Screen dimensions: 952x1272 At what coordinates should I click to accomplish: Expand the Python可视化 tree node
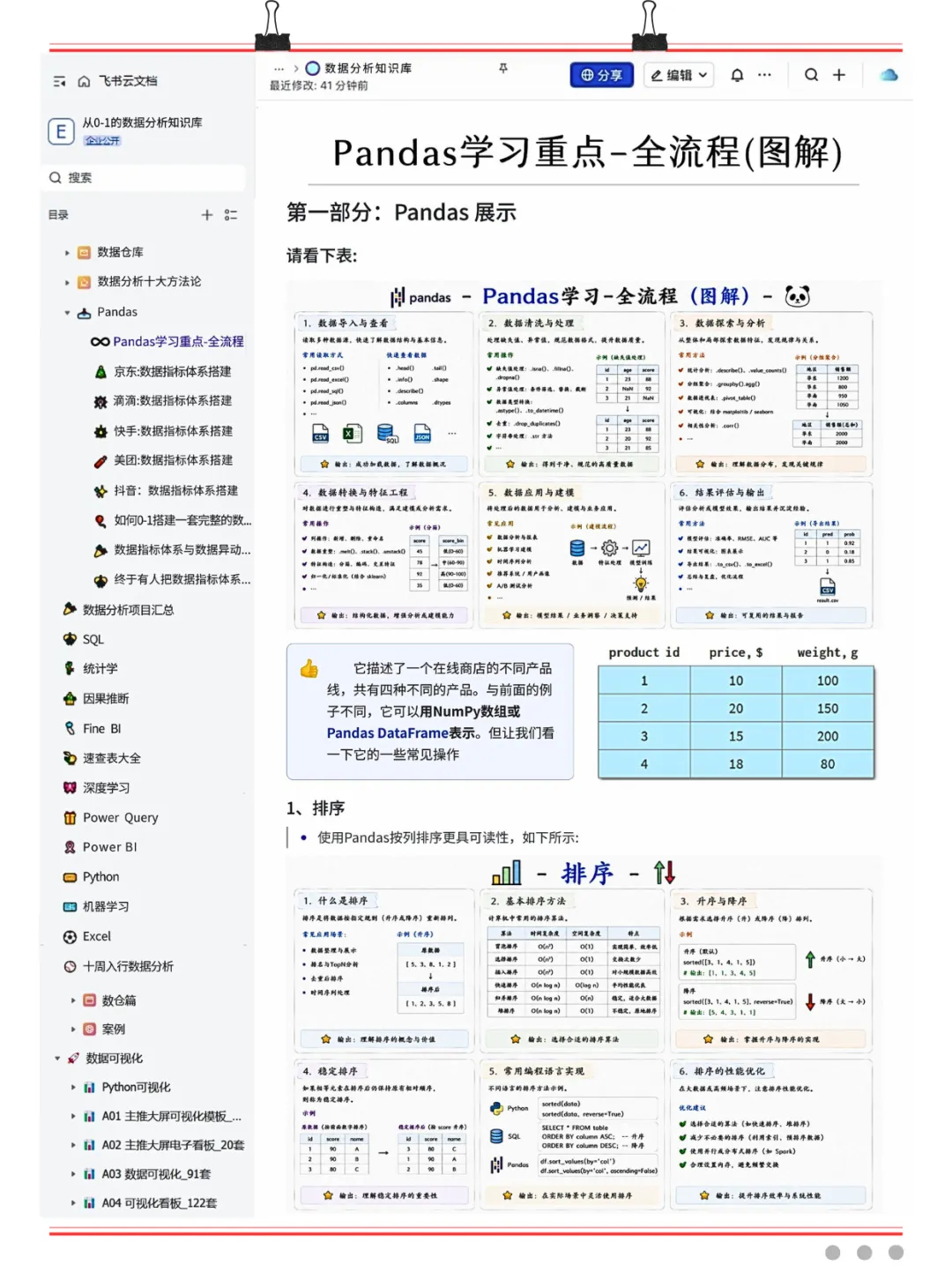(73, 1088)
